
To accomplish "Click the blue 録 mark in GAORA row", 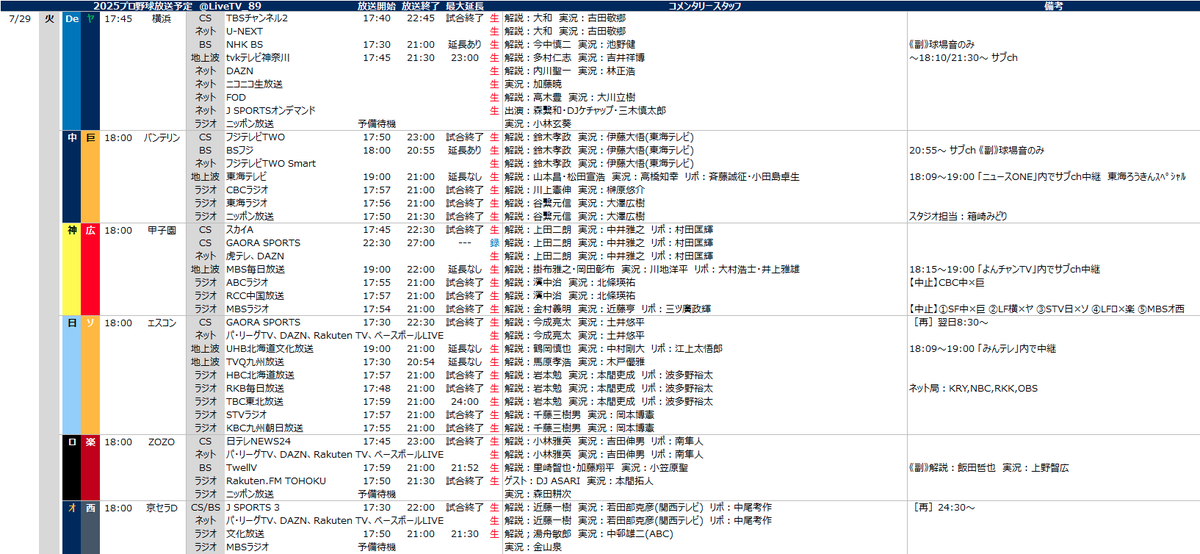I will [494, 243].
